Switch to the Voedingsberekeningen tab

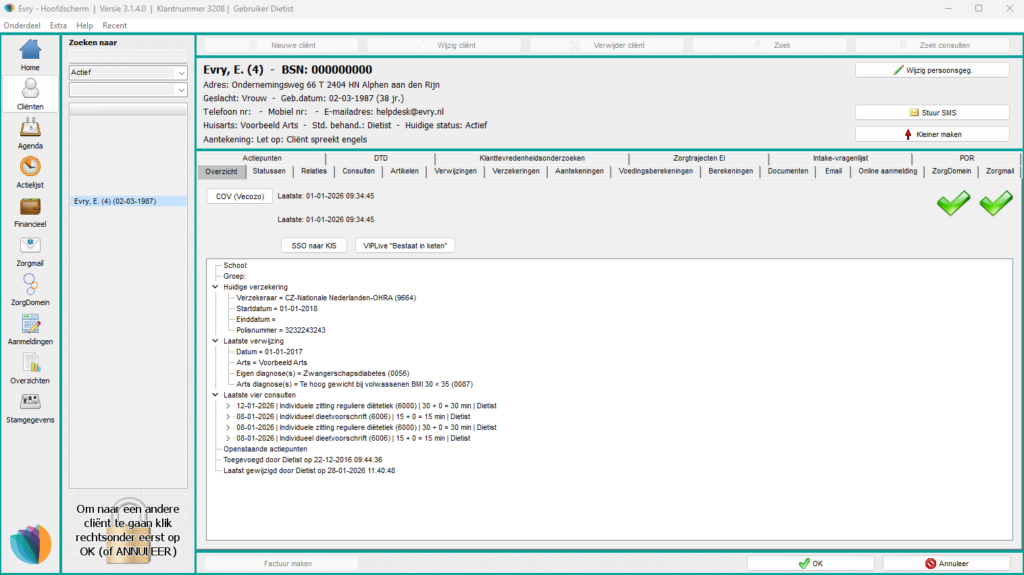coord(656,171)
